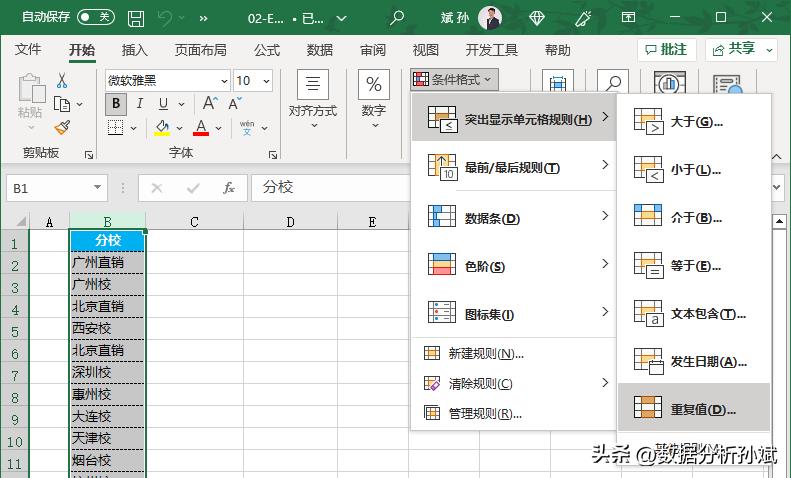This screenshot has height=478, width=791.
Task: Switch to the 插入 ribbon tab
Action: coord(135,50)
